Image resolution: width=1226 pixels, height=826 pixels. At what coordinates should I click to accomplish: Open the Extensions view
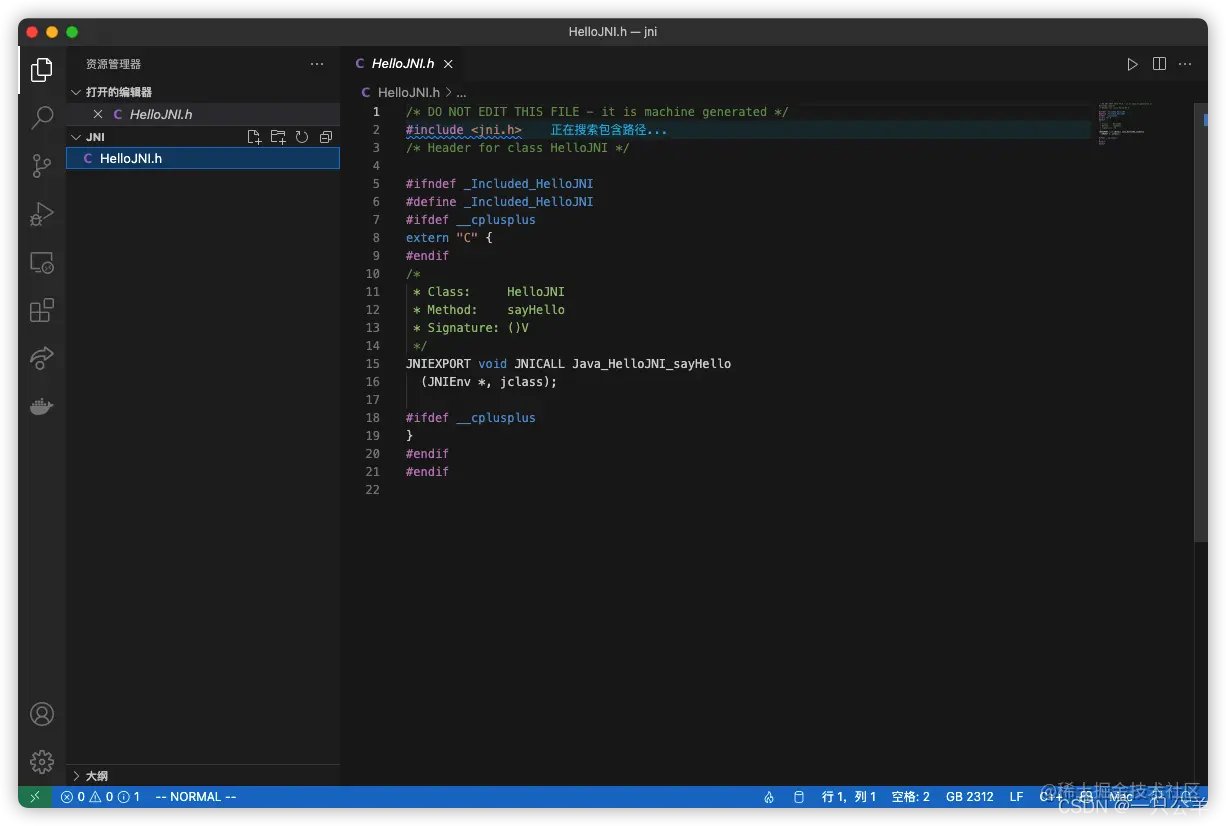point(42,310)
